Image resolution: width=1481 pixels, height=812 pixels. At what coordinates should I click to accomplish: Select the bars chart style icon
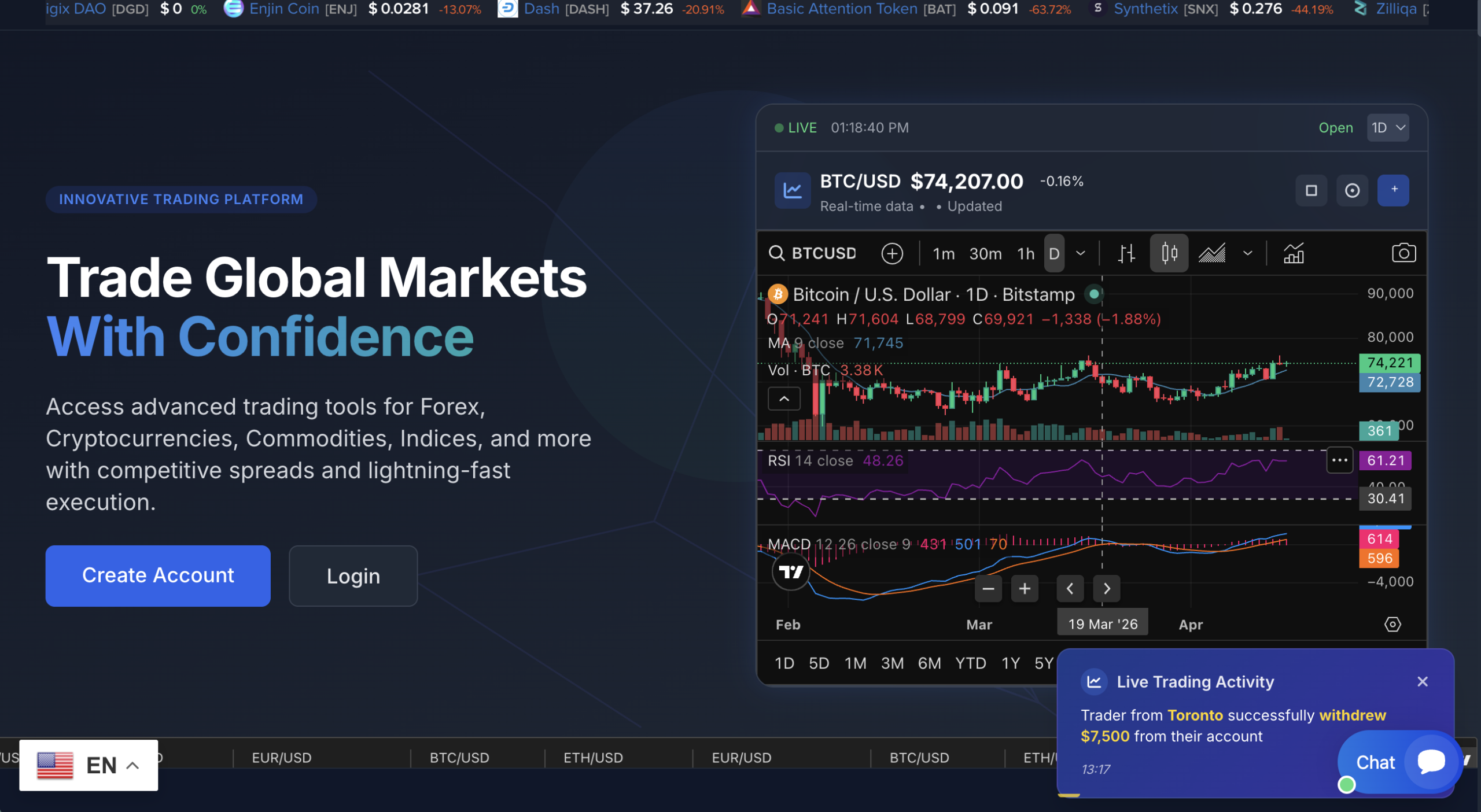1127,253
